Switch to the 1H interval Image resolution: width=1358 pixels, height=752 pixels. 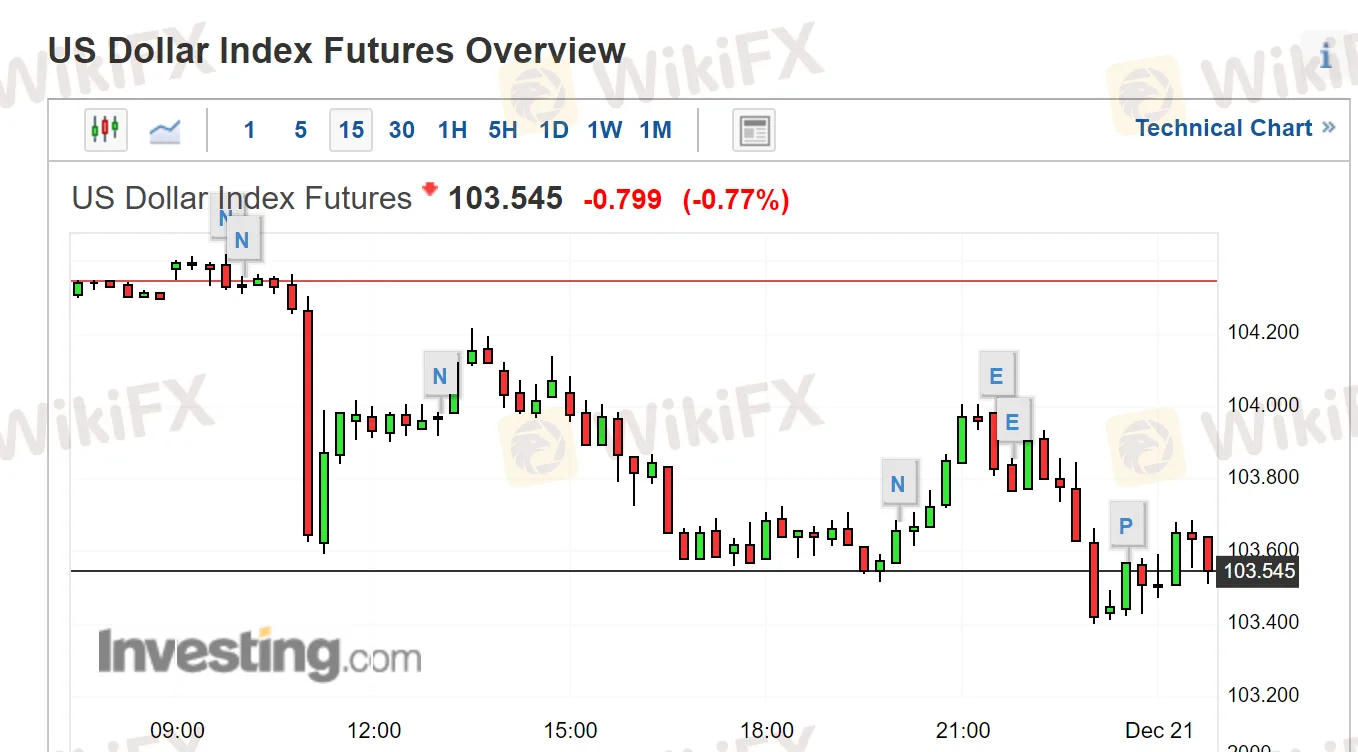point(452,130)
